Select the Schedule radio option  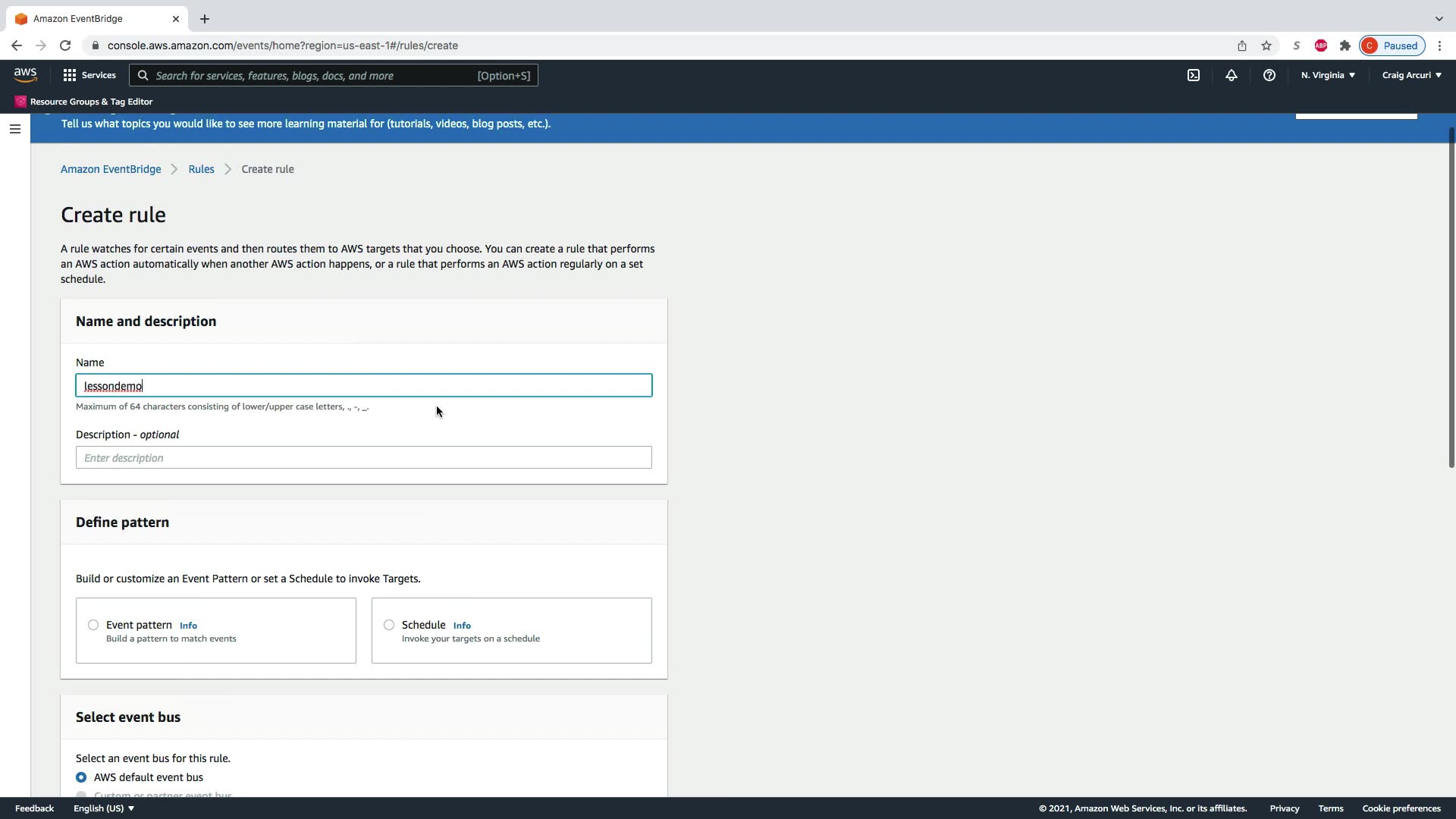click(389, 625)
